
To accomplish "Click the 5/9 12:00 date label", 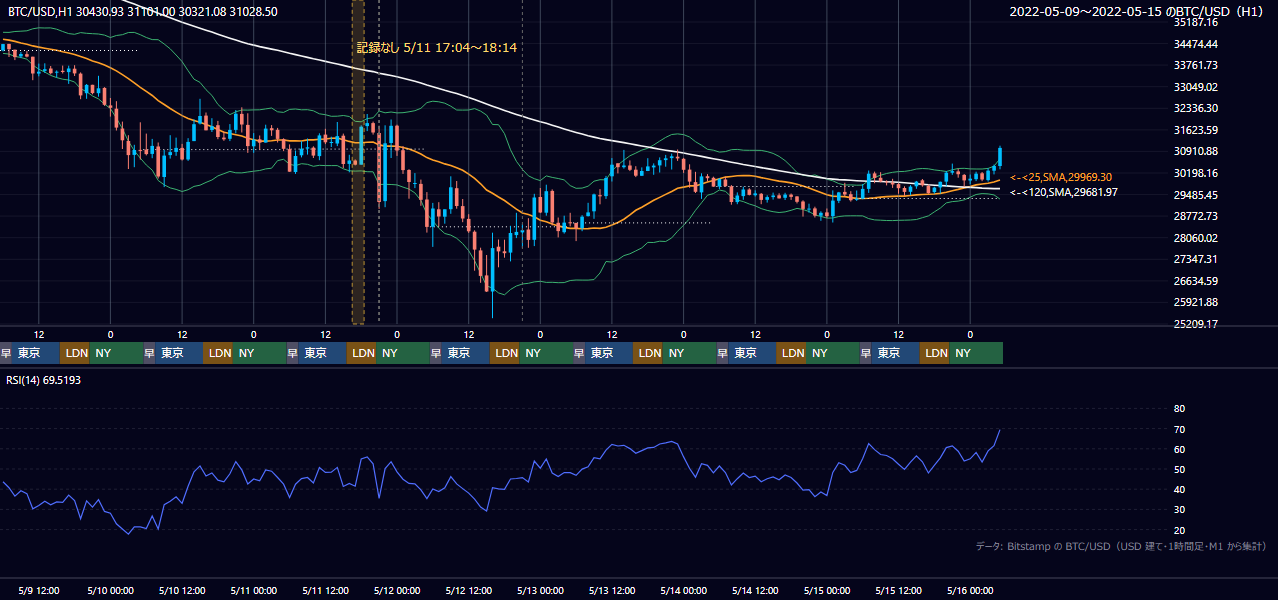I will [39, 590].
